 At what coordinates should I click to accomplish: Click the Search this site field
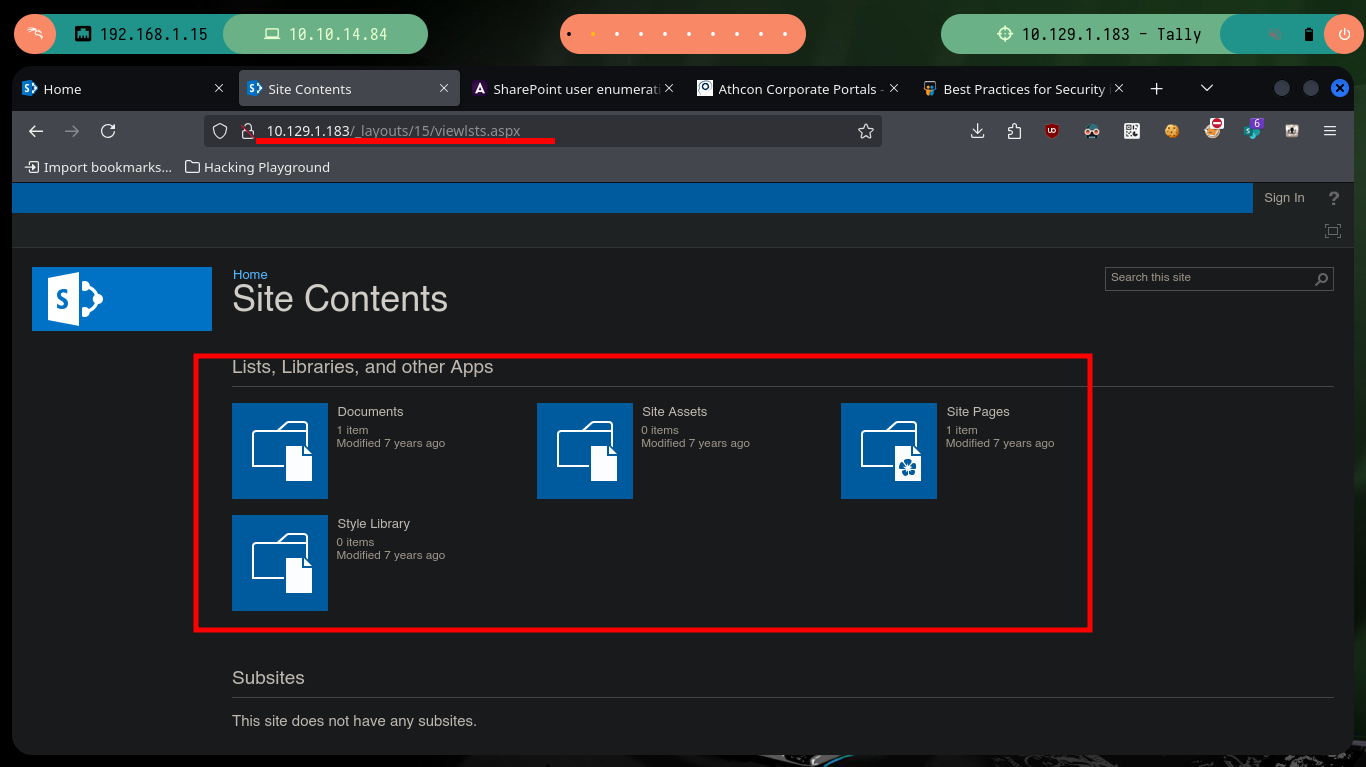click(1210, 278)
